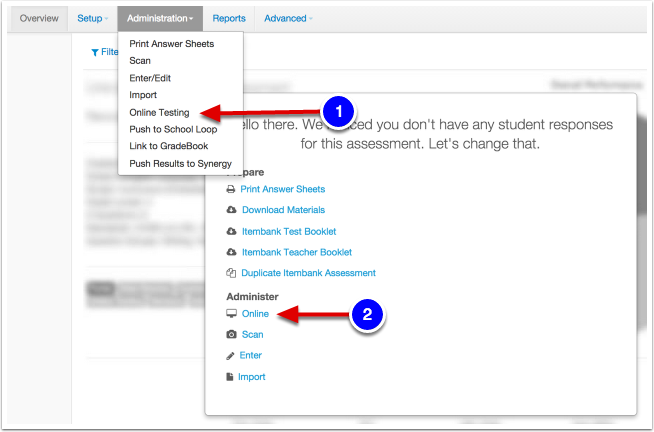Open the Scan link under Administer

[252, 334]
